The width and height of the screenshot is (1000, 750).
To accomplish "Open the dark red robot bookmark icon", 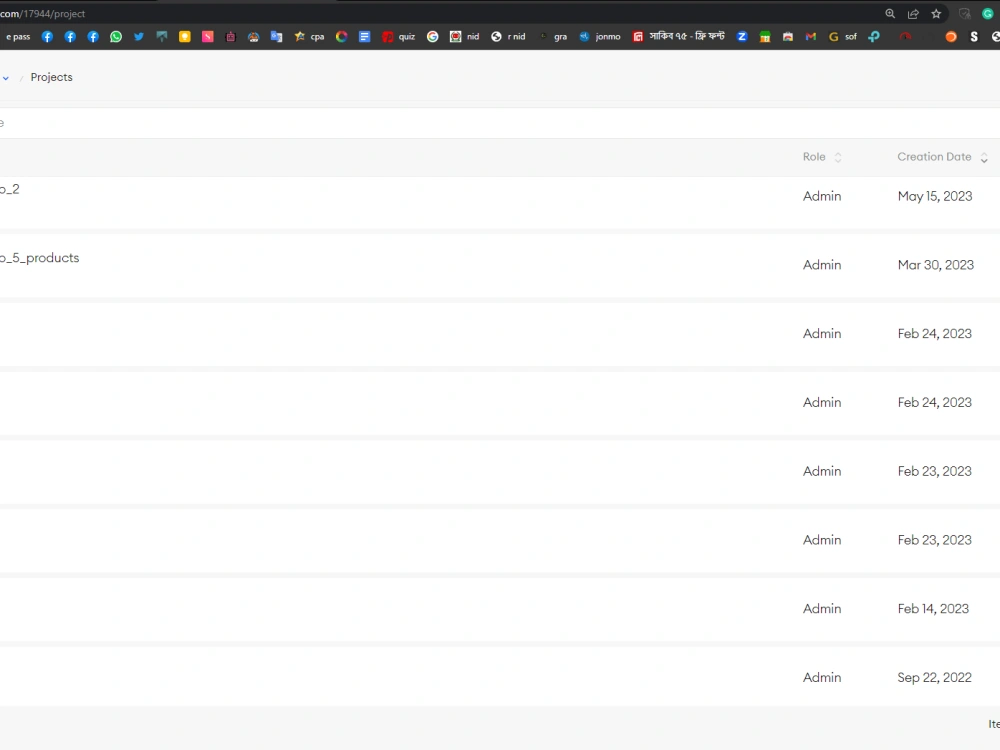I will coord(230,36).
